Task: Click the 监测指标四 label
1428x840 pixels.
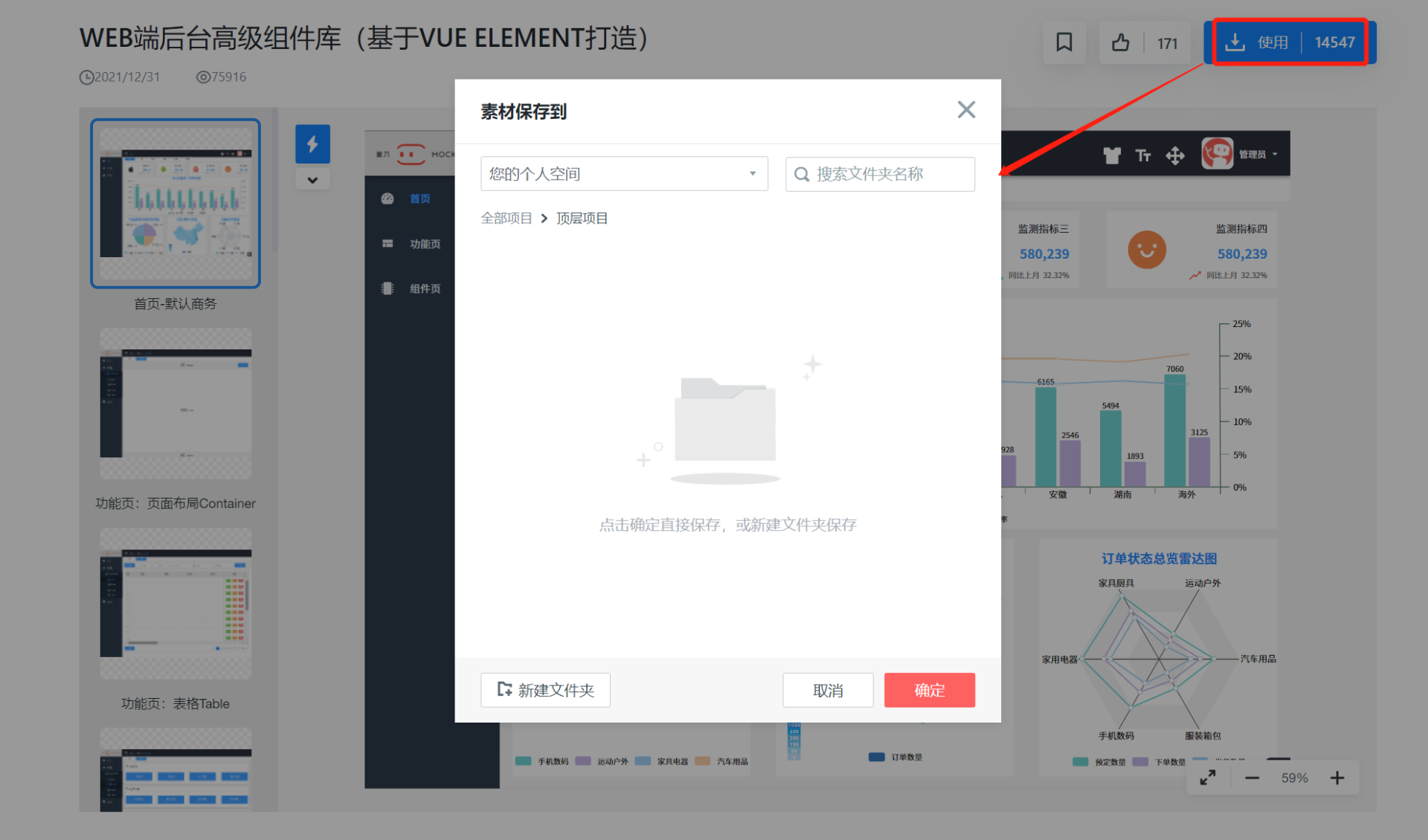Action: click(x=1241, y=228)
